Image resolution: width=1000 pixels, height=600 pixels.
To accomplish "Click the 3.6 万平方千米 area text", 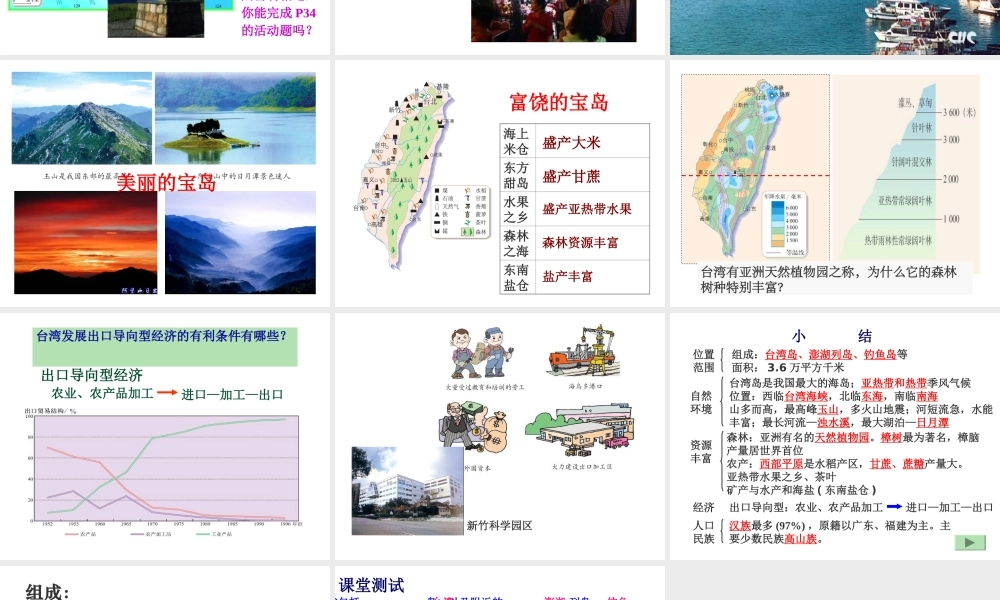I will [805, 368].
